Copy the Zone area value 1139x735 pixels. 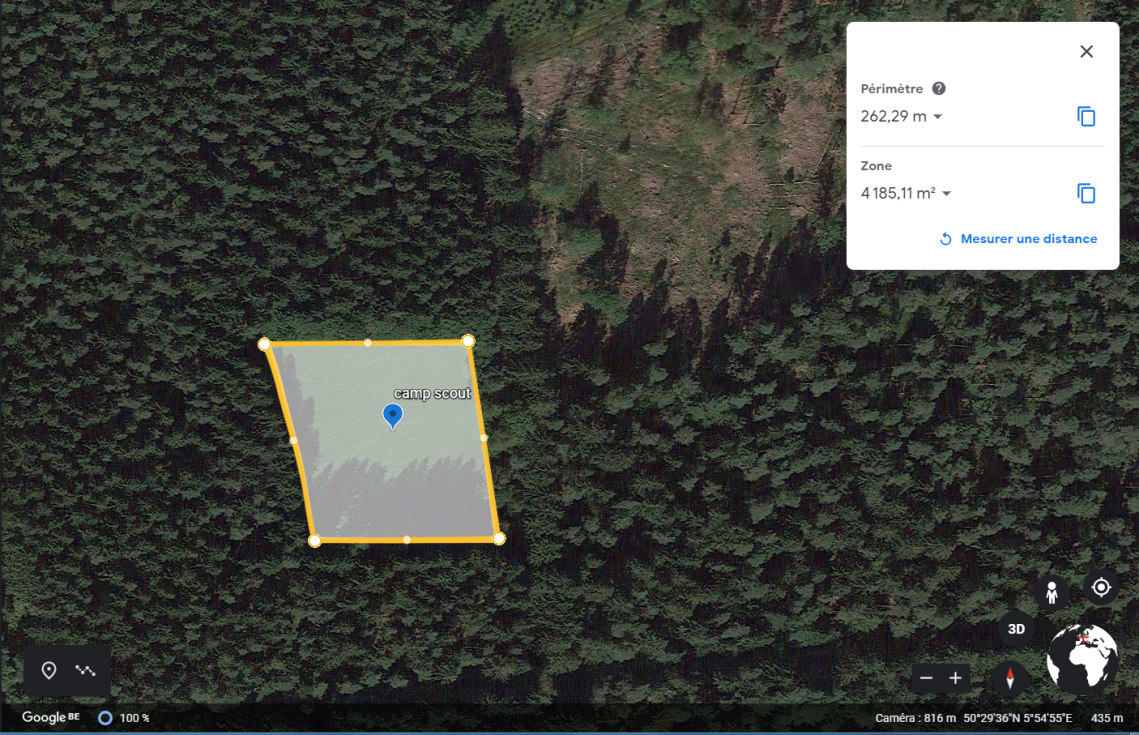tap(1086, 194)
